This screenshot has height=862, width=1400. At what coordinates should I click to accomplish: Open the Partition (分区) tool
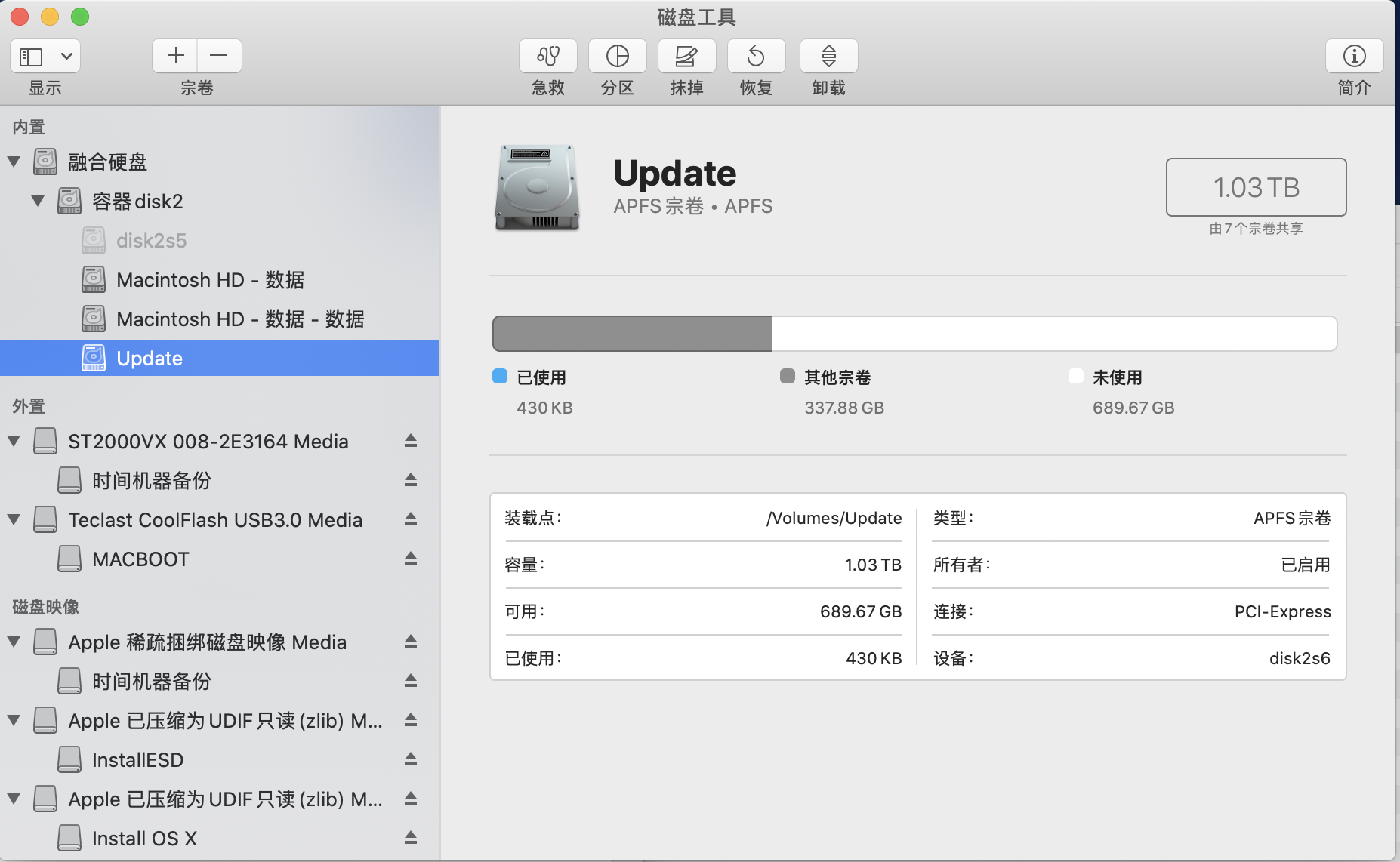(617, 57)
